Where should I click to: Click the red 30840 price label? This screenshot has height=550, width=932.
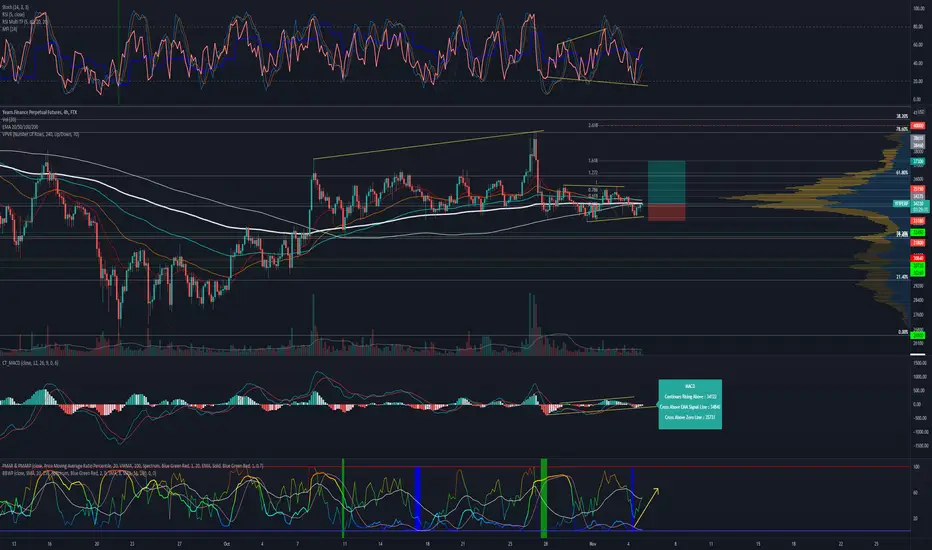click(x=918, y=258)
